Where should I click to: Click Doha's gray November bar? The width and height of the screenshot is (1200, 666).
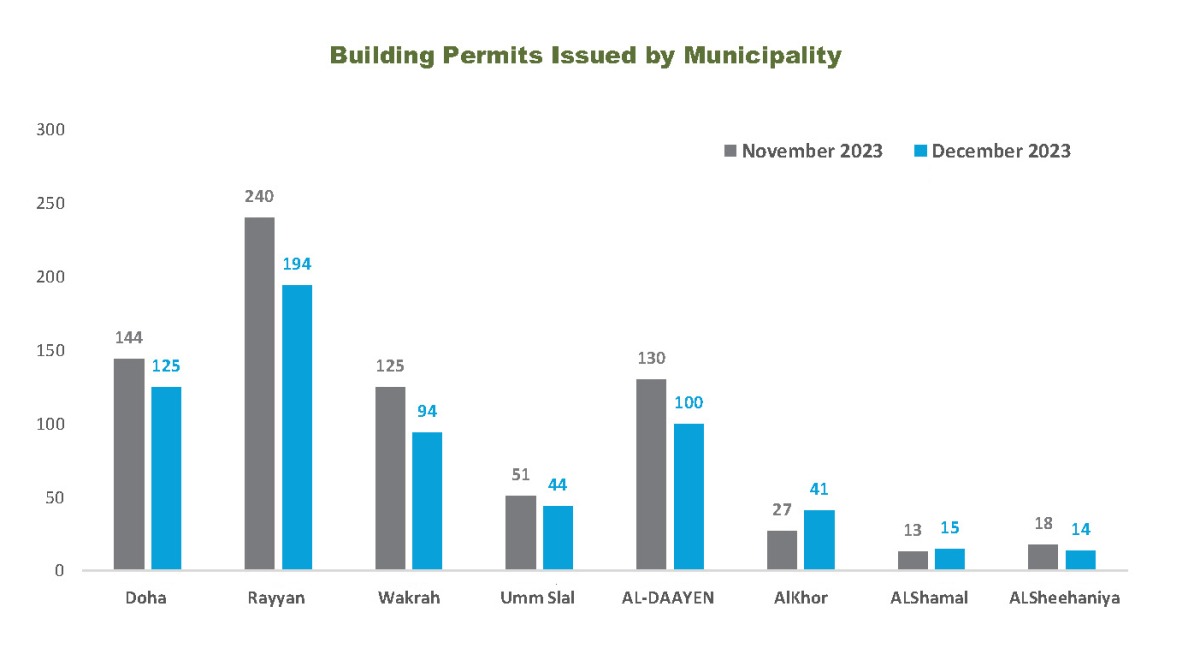[129, 464]
